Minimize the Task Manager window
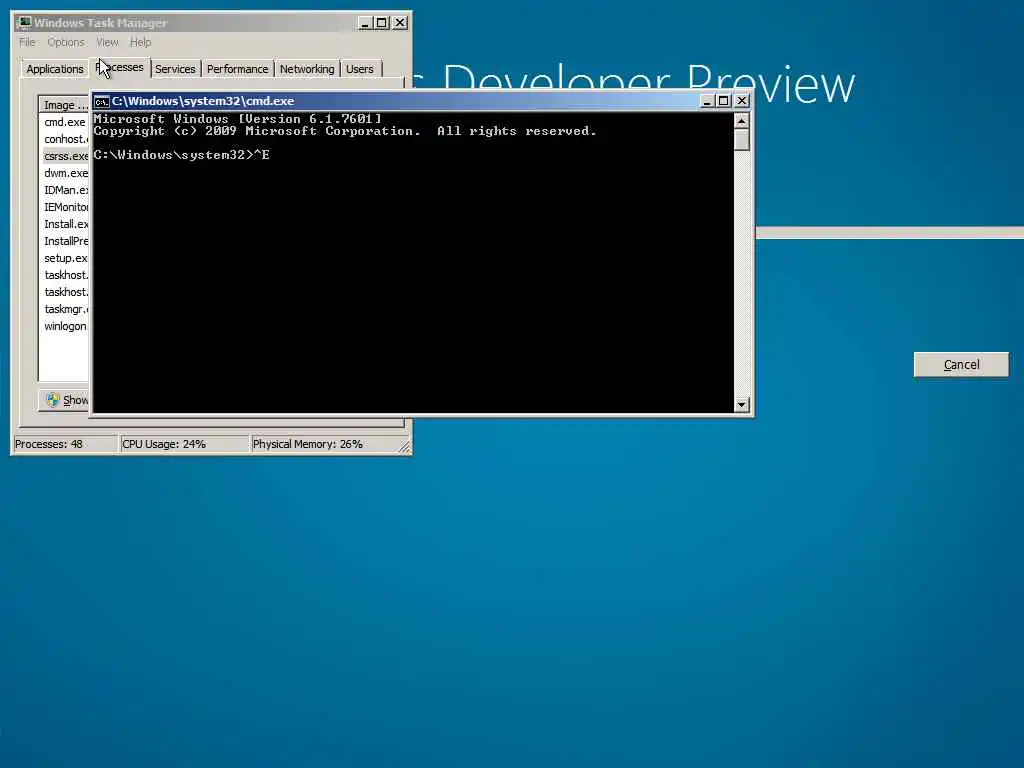The height and width of the screenshot is (768, 1024). coord(365,23)
